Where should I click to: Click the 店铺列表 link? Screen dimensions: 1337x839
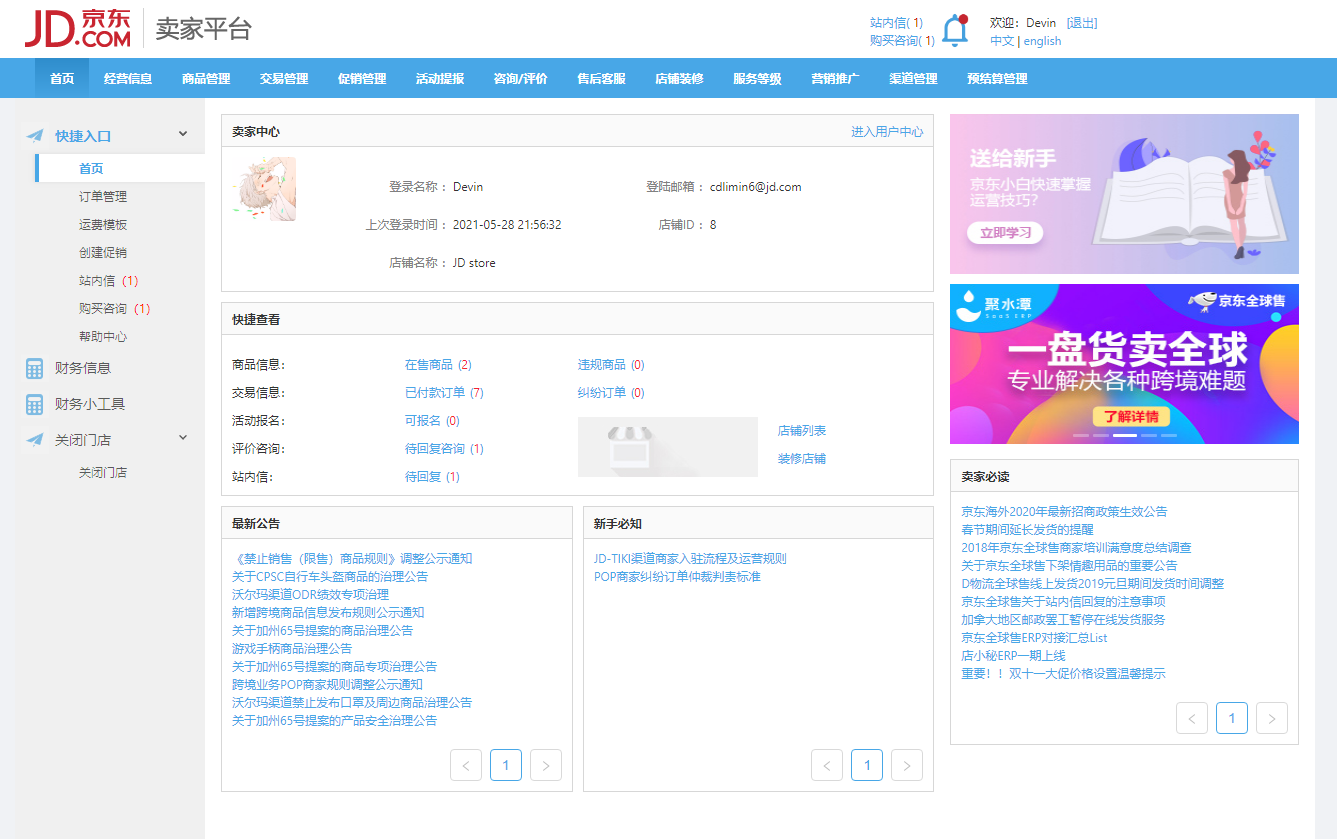(802, 430)
